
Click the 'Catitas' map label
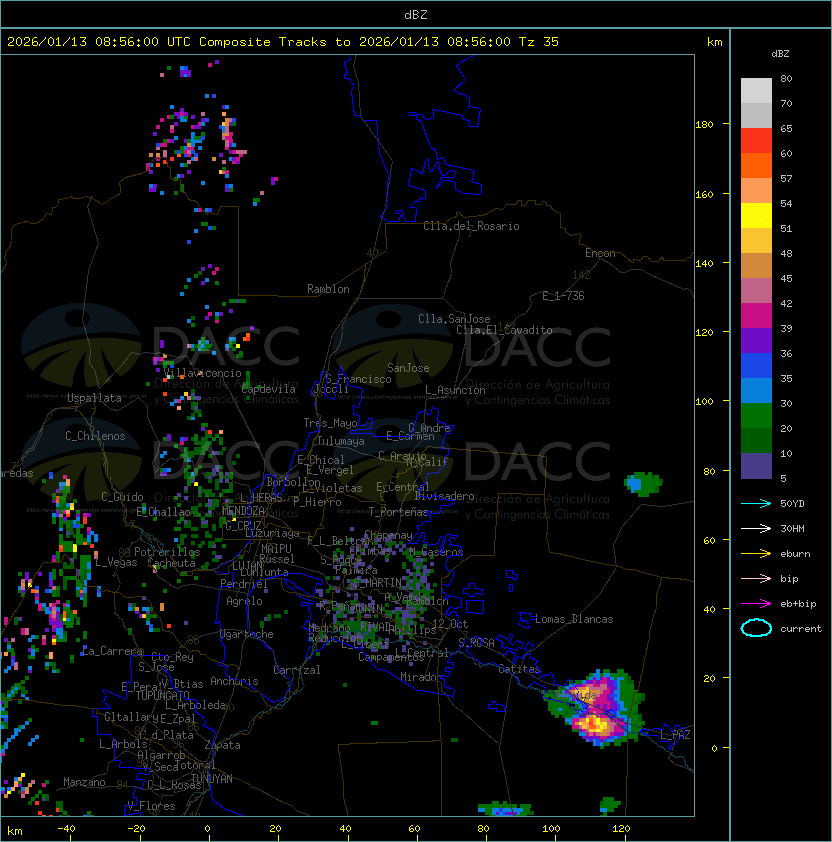pyautogui.click(x=519, y=669)
